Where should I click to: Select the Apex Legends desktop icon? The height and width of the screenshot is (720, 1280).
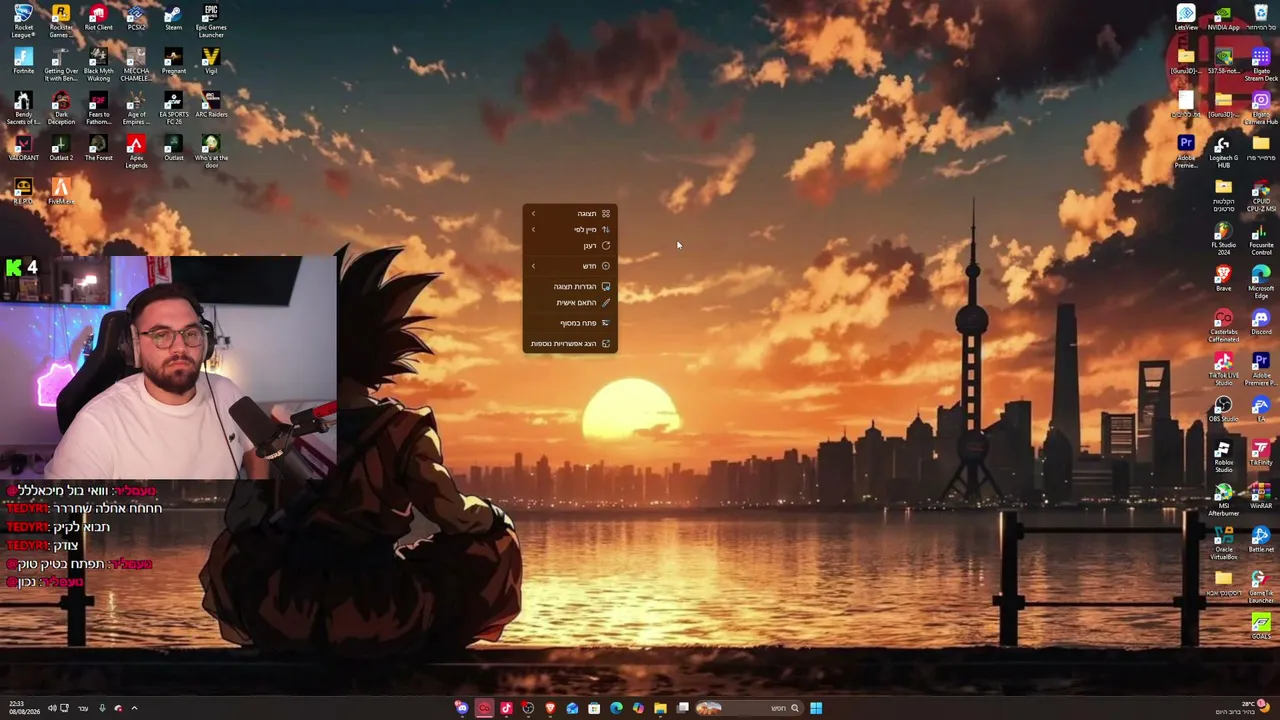click(136, 152)
